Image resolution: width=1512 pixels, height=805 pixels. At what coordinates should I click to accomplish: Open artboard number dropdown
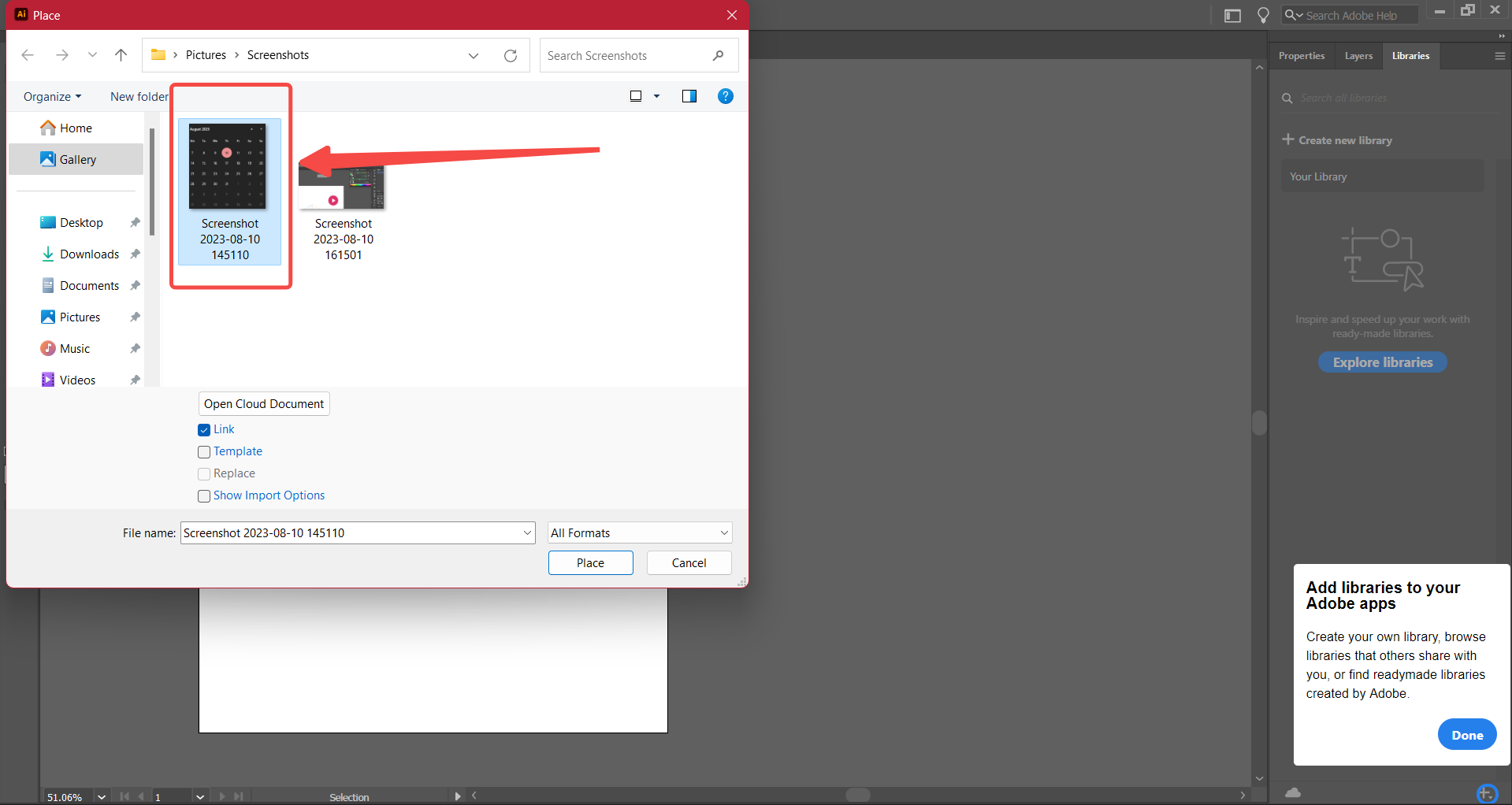pos(200,797)
